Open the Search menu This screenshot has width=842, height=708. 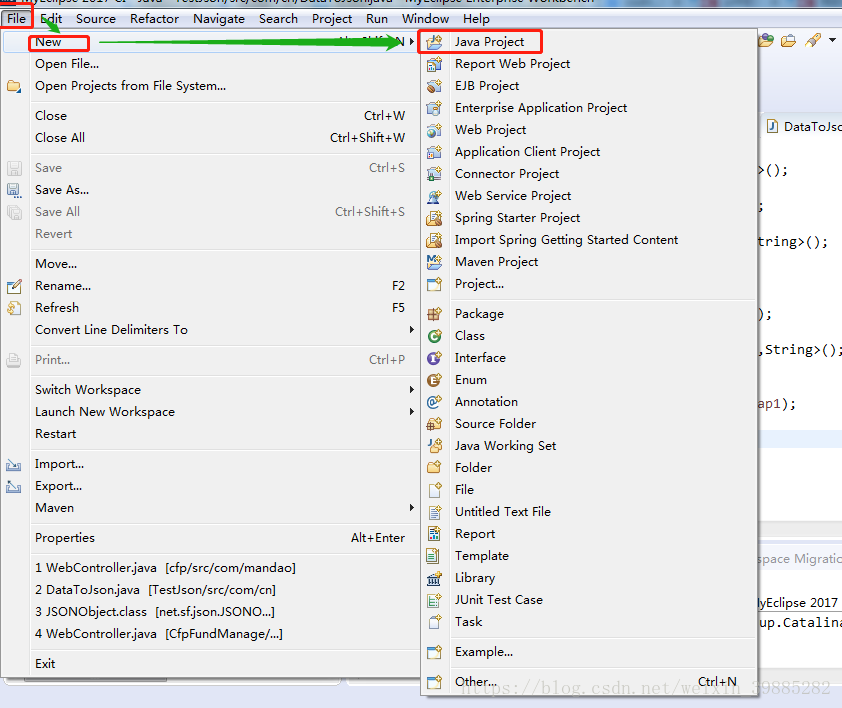[x=278, y=19]
